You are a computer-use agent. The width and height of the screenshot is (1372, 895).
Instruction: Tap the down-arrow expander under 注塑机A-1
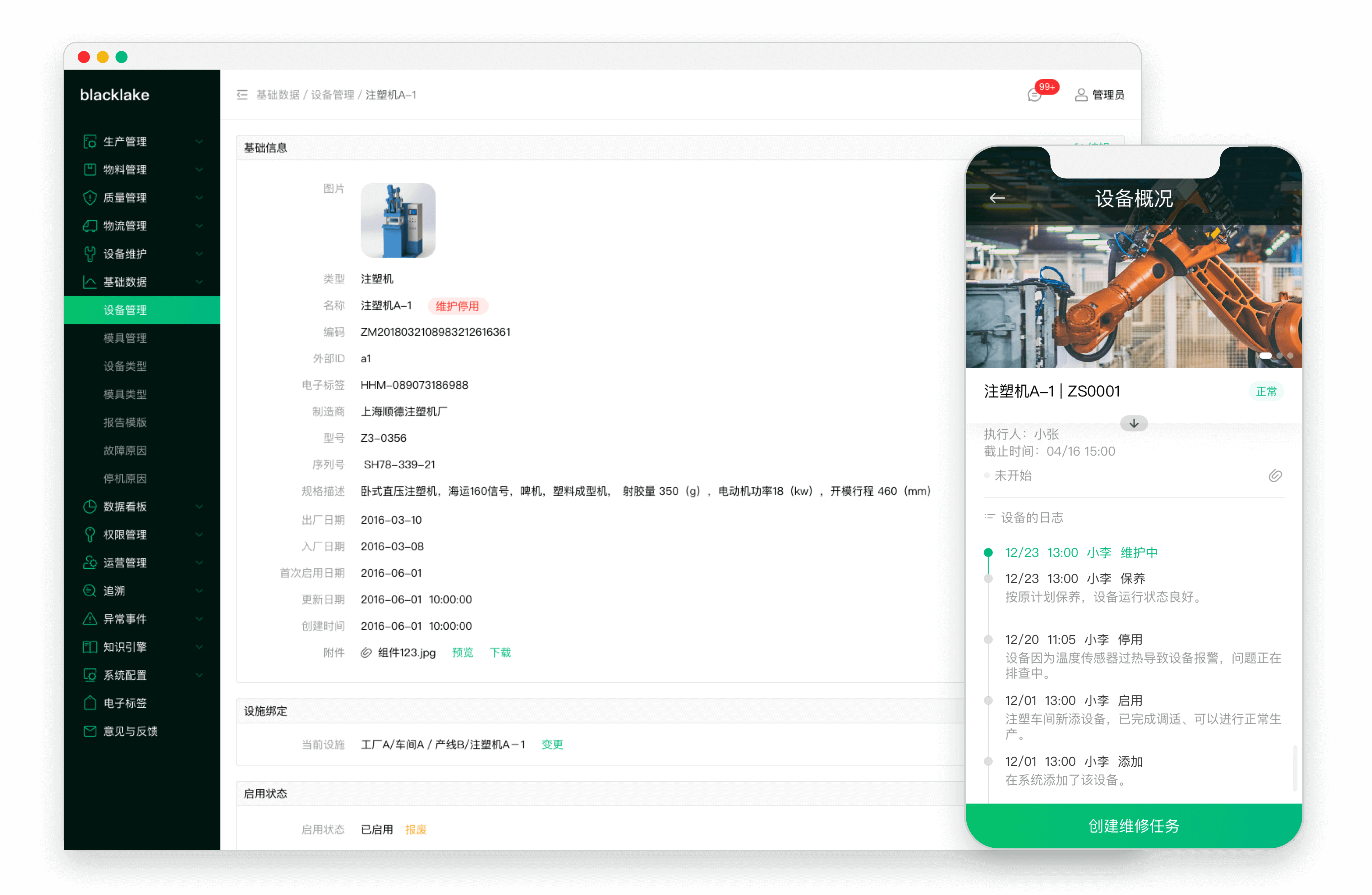click(1135, 424)
